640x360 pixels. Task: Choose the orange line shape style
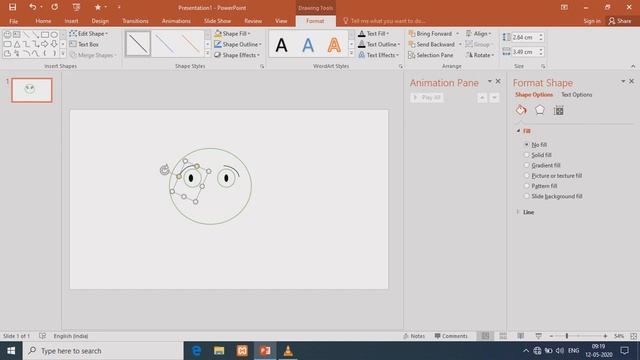191,44
